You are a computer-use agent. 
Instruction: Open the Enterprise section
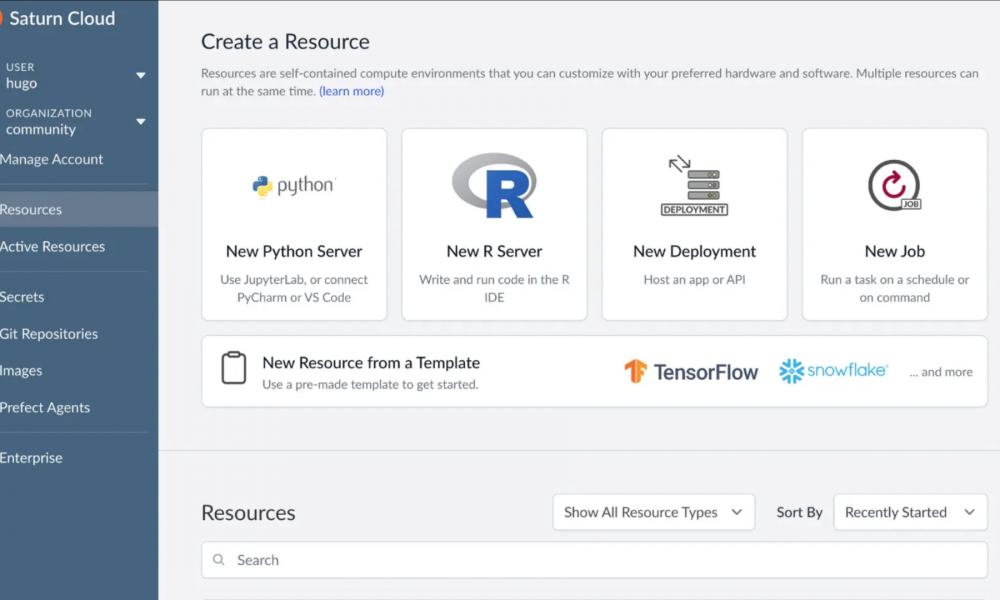[31, 458]
